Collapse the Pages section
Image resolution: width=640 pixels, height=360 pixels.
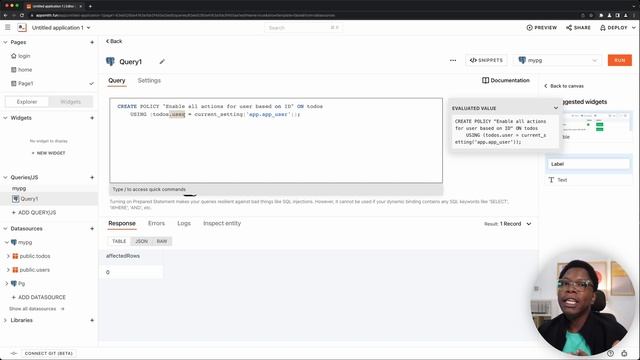click(x=5, y=42)
